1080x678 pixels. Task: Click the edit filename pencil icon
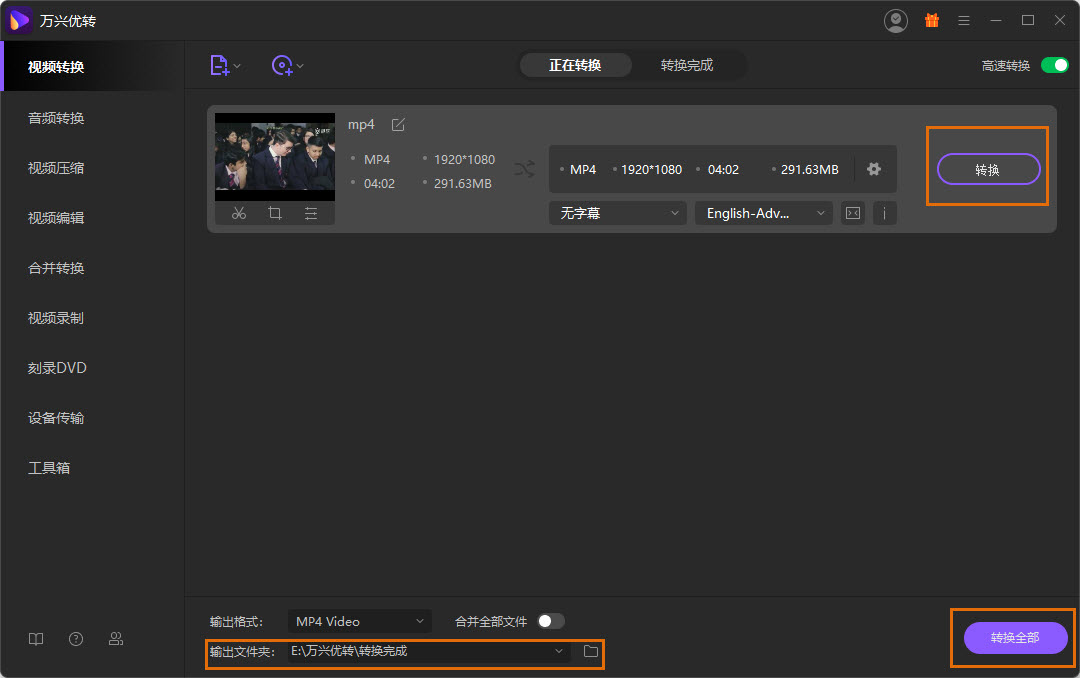tap(398, 125)
